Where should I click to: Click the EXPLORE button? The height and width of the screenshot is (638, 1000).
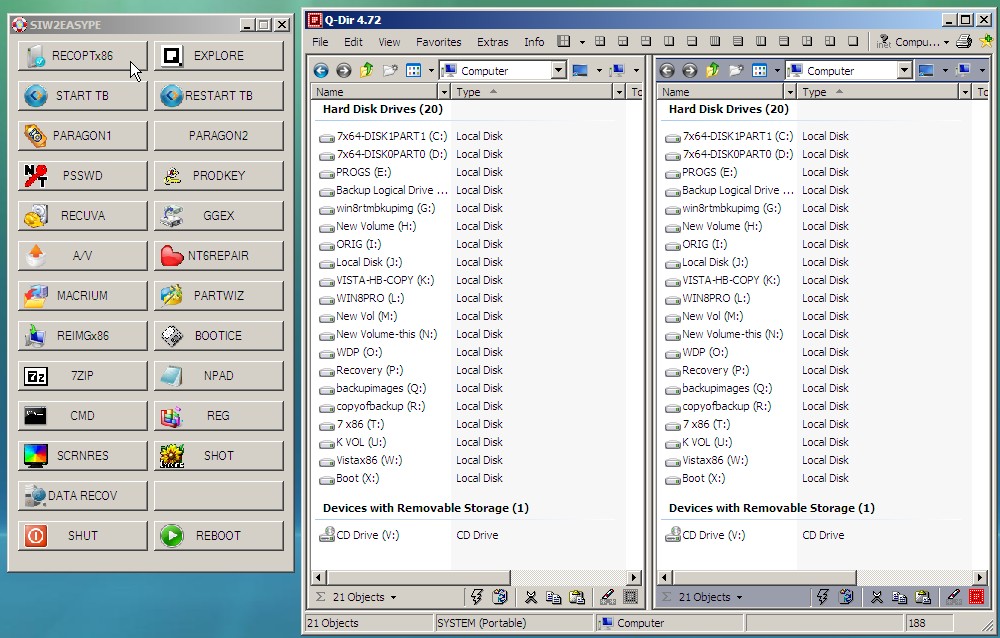(x=219, y=56)
